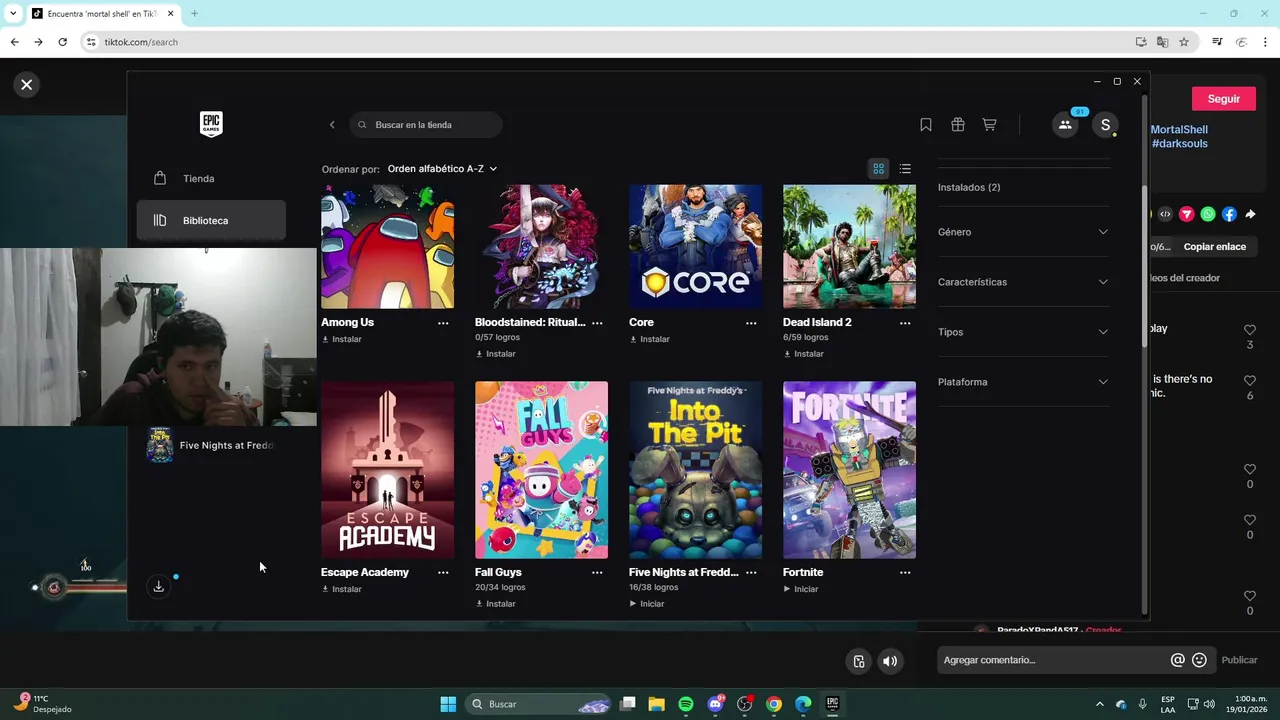
Task: Focus the Buscar en la tienda field
Action: 426,125
